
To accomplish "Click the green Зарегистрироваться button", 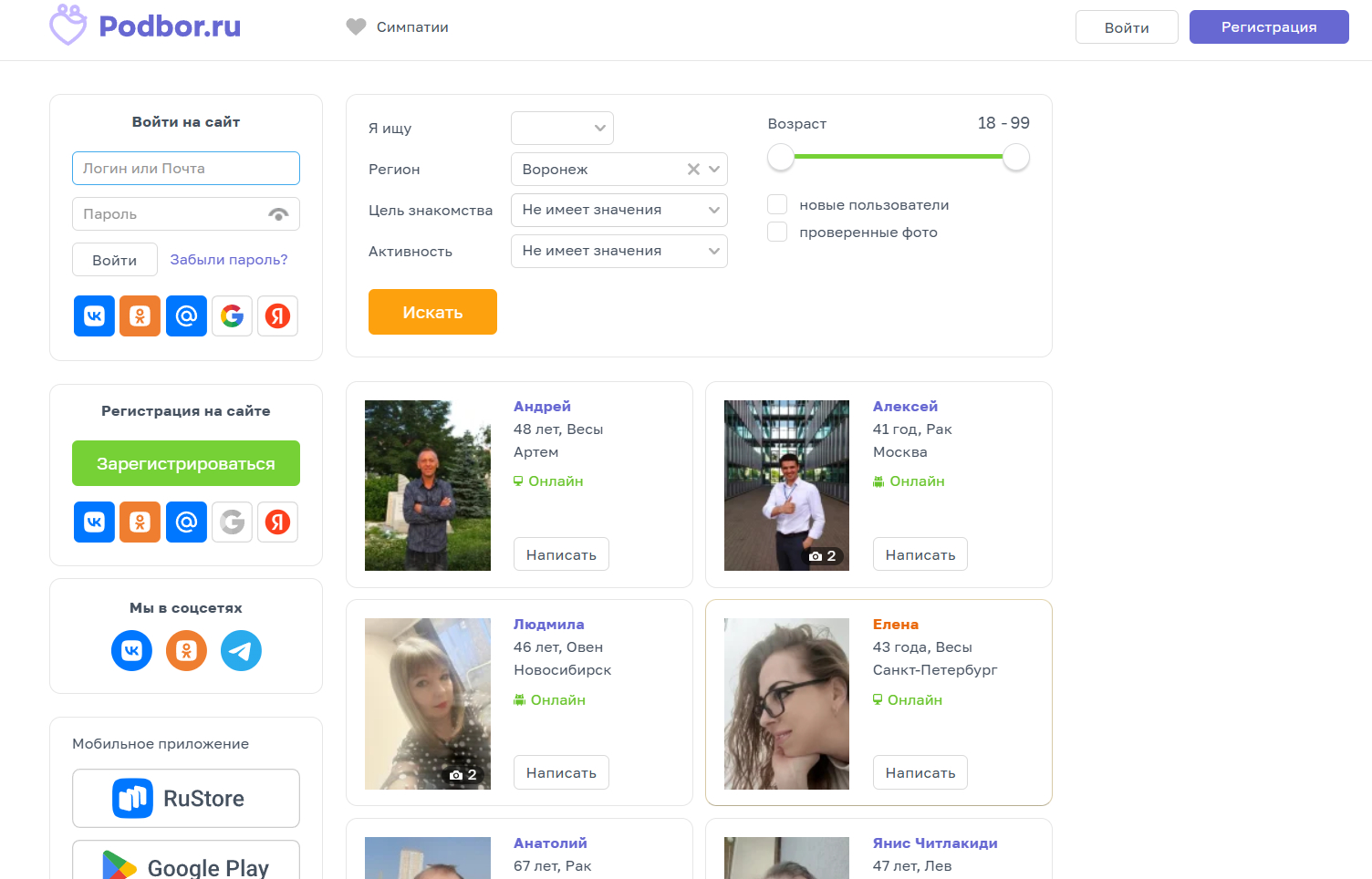I will [186, 463].
